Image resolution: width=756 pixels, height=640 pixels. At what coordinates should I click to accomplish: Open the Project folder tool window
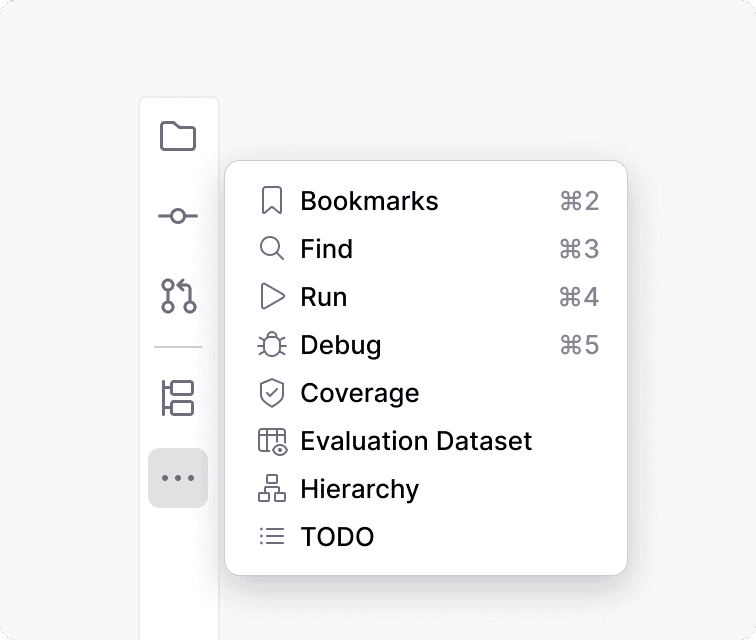(178, 136)
